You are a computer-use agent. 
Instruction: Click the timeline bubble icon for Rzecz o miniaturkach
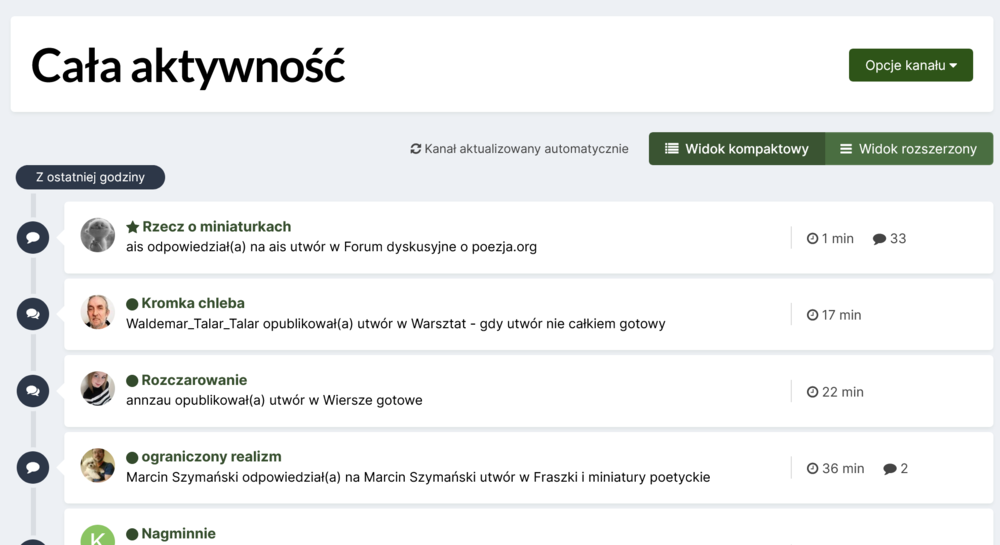(x=33, y=238)
